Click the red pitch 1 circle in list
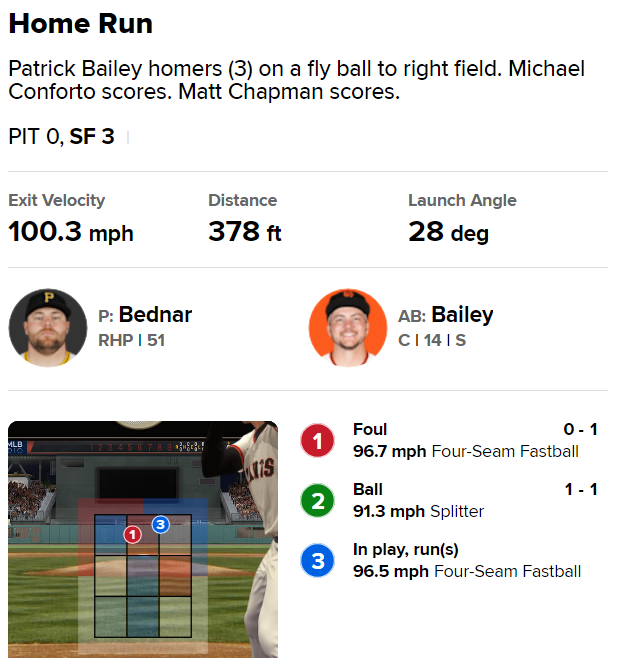Screen dimensions: 617x658 (x=318, y=440)
